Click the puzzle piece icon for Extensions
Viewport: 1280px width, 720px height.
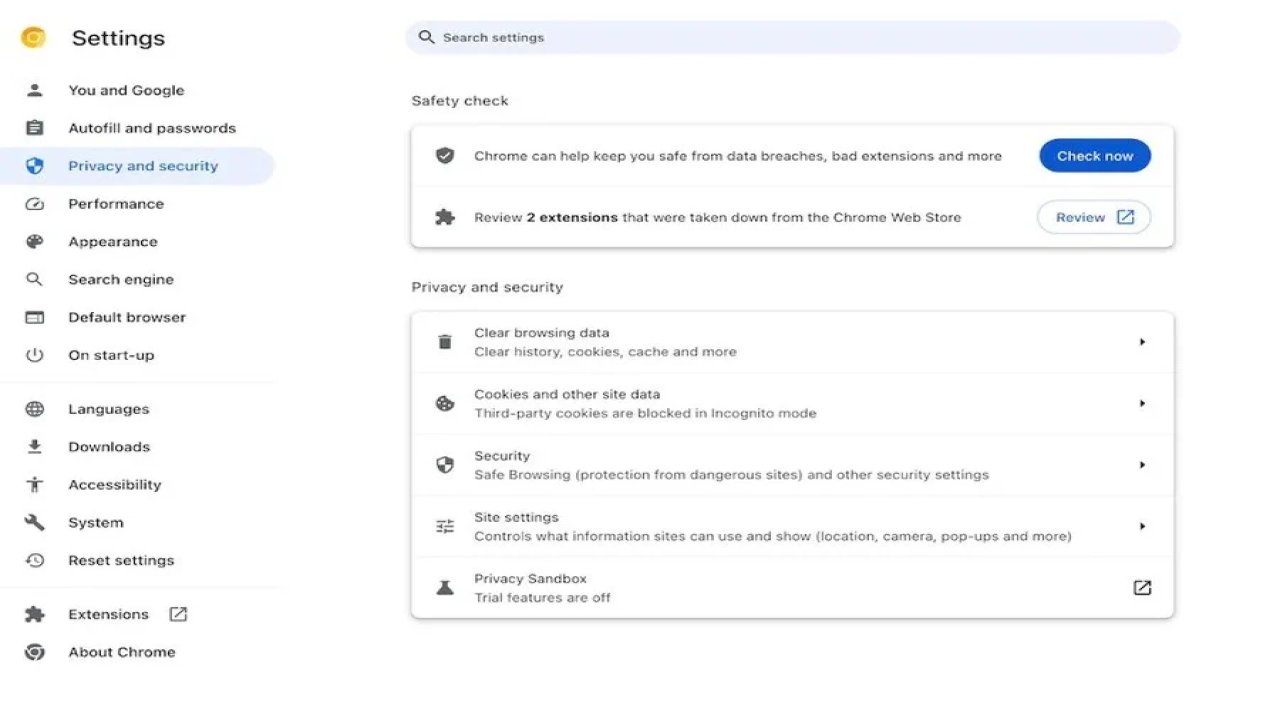[35, 615]
